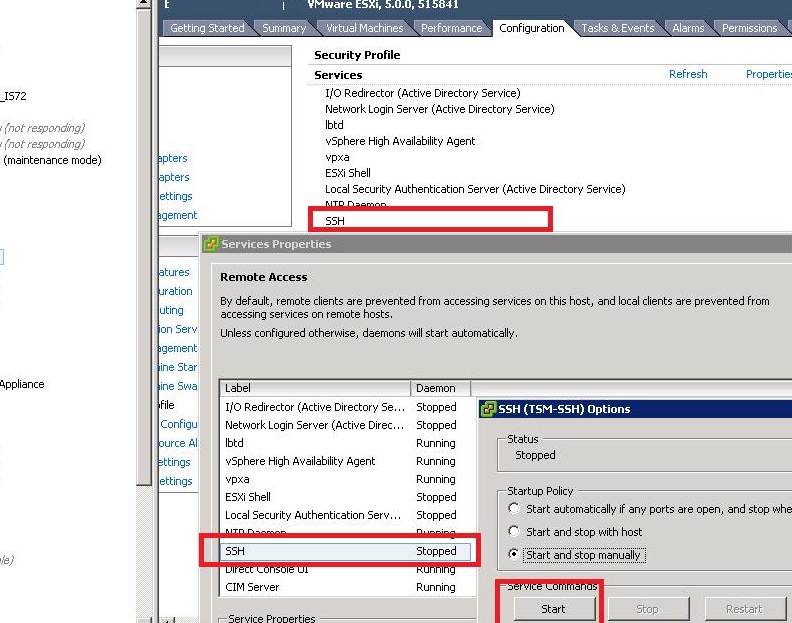Screen dimensions: 792x623
Task: Select the Appliance item in inventory tree
Action: 22,384
